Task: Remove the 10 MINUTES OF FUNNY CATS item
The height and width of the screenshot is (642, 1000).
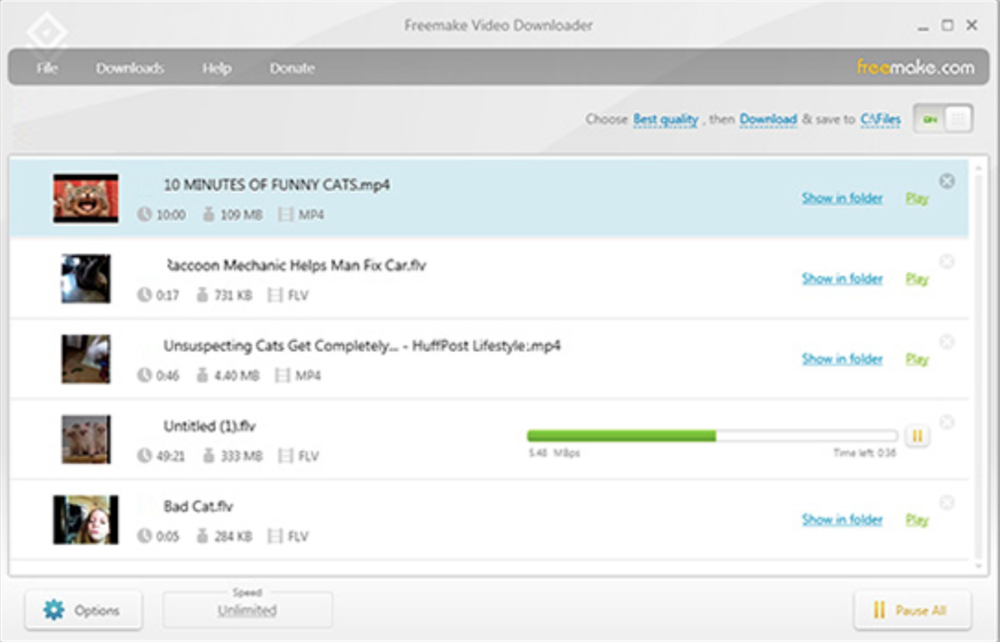Action: [946, 181]
